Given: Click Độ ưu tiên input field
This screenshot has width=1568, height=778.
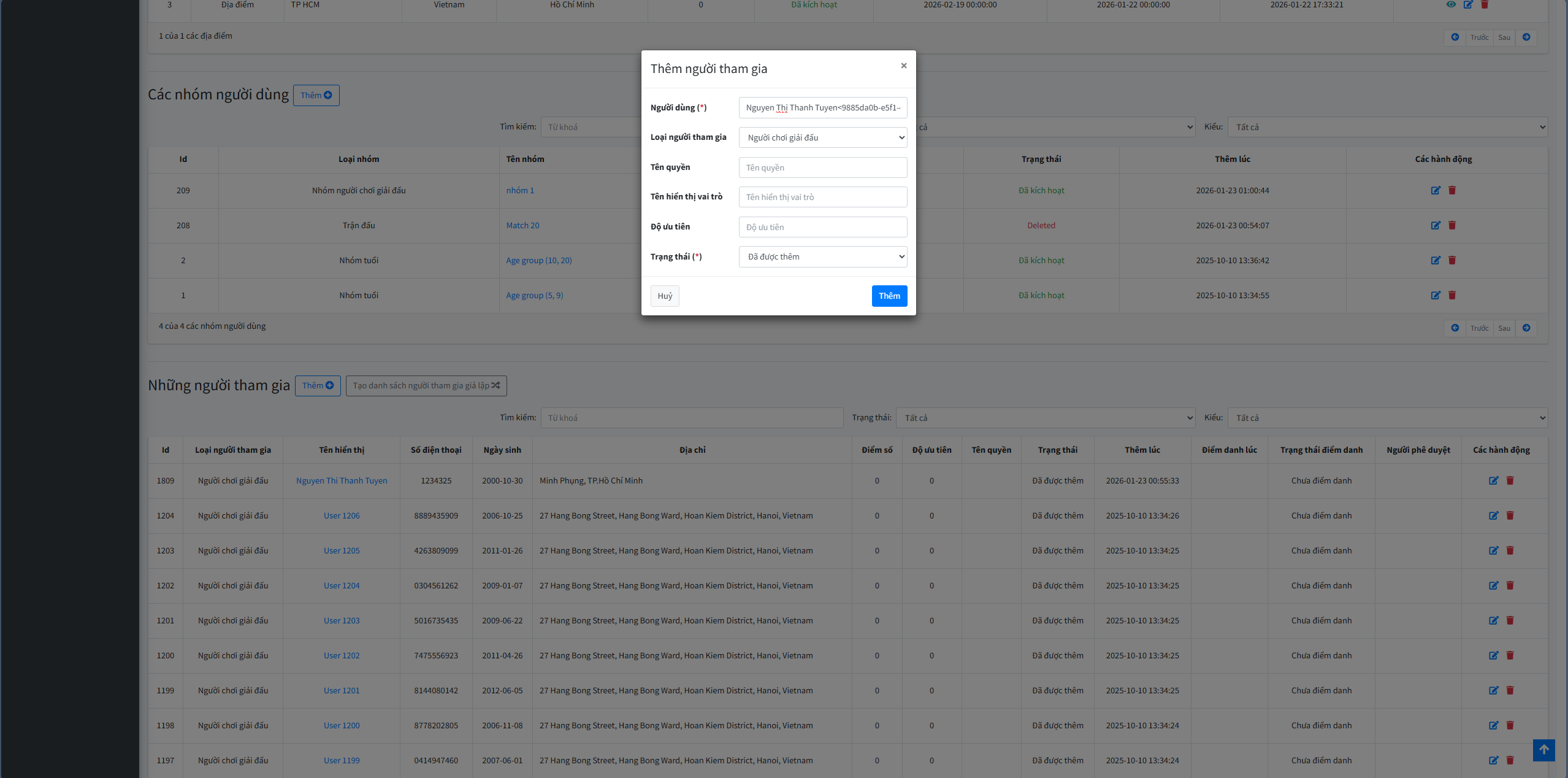Looking at the screenshot, I should 822,227.
